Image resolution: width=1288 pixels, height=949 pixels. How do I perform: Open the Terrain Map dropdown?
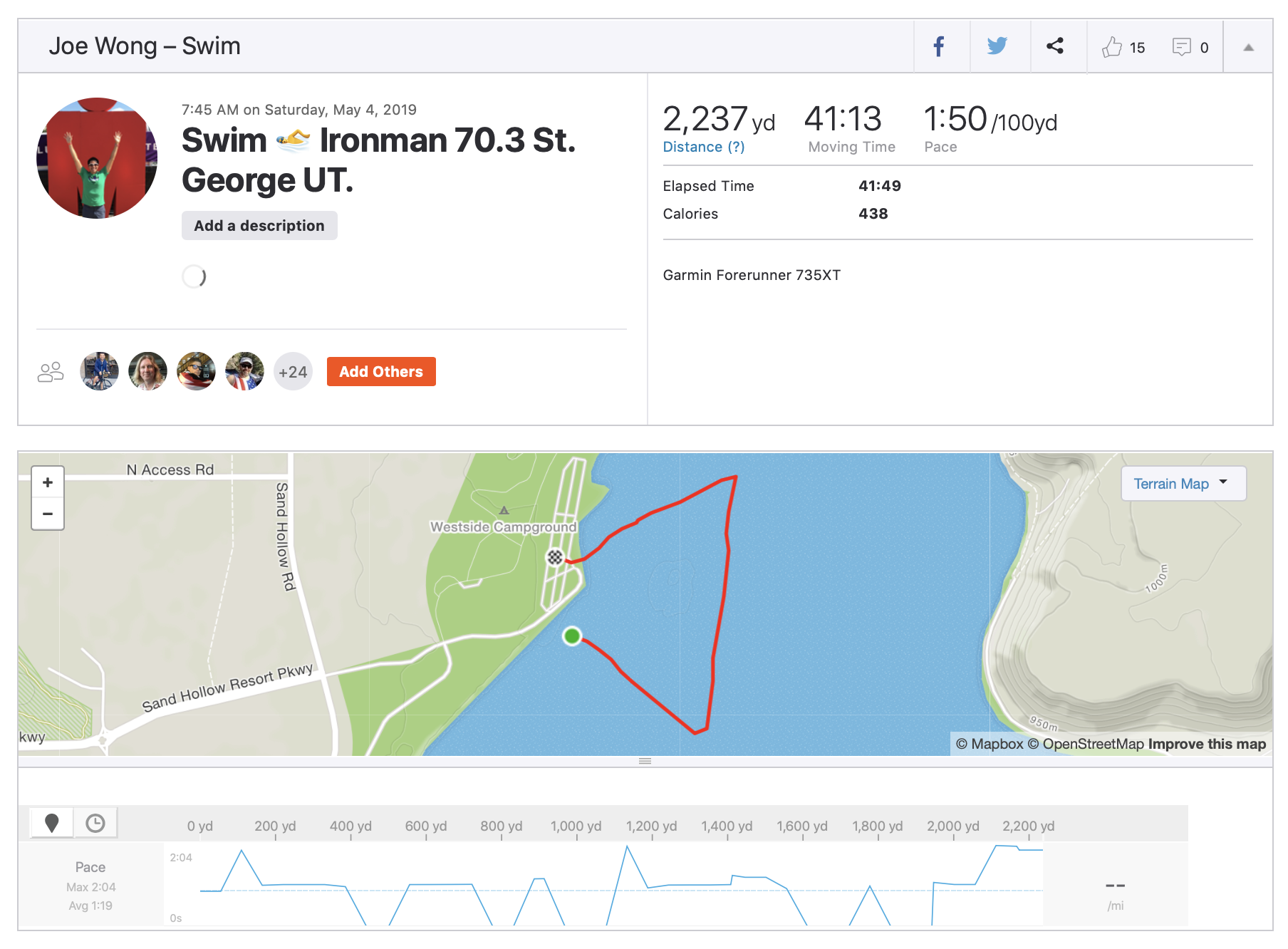[x=1183, y=484]
